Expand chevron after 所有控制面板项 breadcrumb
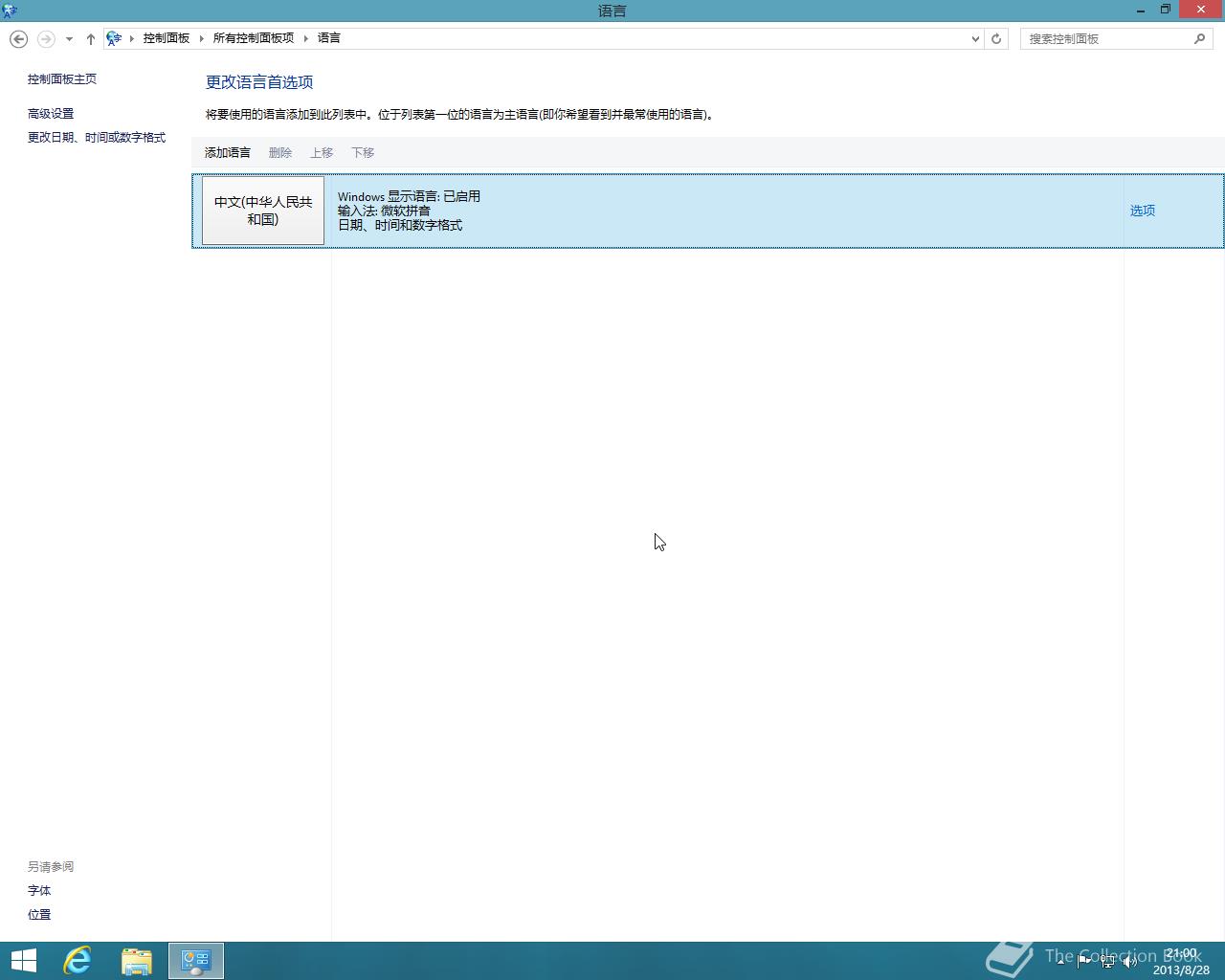Image resolution: width=1225 pixels, height=980 pixels. [306, 38]
